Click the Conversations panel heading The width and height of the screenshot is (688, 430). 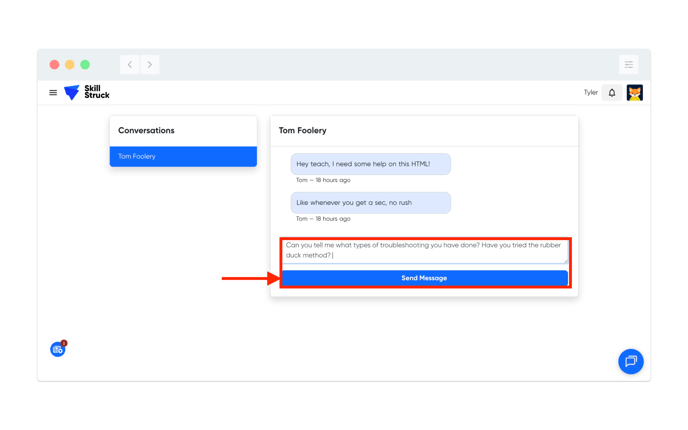[x=146, y=131]
